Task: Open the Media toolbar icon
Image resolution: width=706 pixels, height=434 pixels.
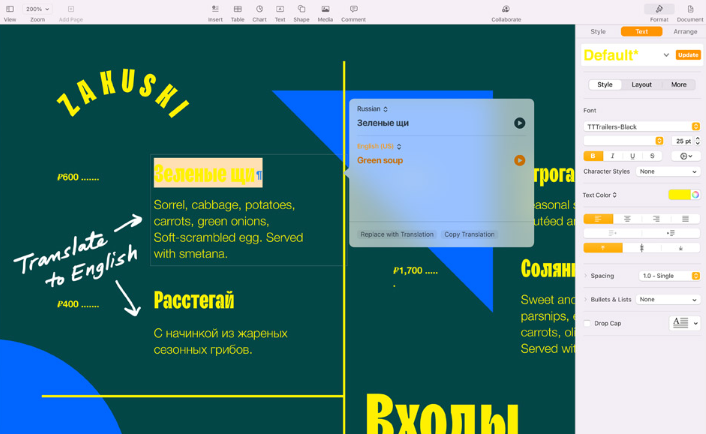Action: pyautogui.click(x=325, y=9)
